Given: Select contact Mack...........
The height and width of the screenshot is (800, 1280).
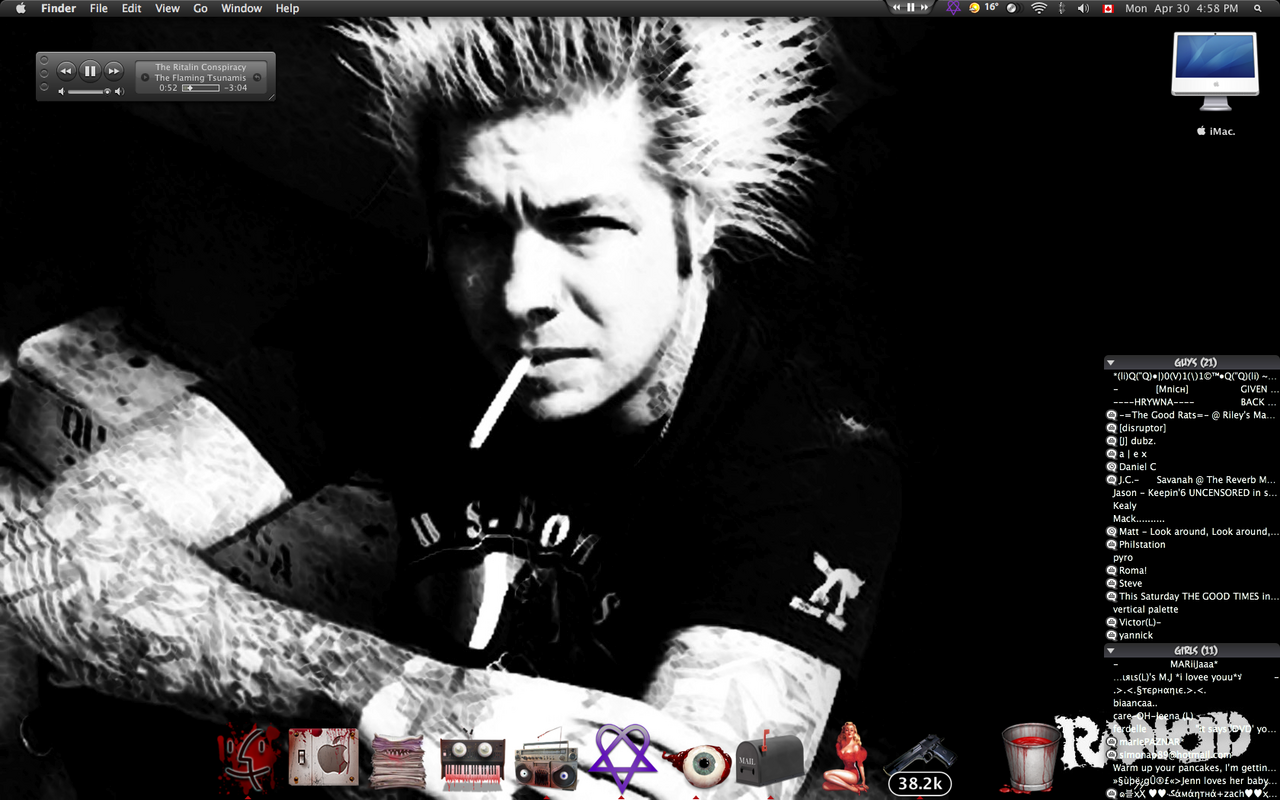Looking at the screenshot, I should (x=1192, y=519).
